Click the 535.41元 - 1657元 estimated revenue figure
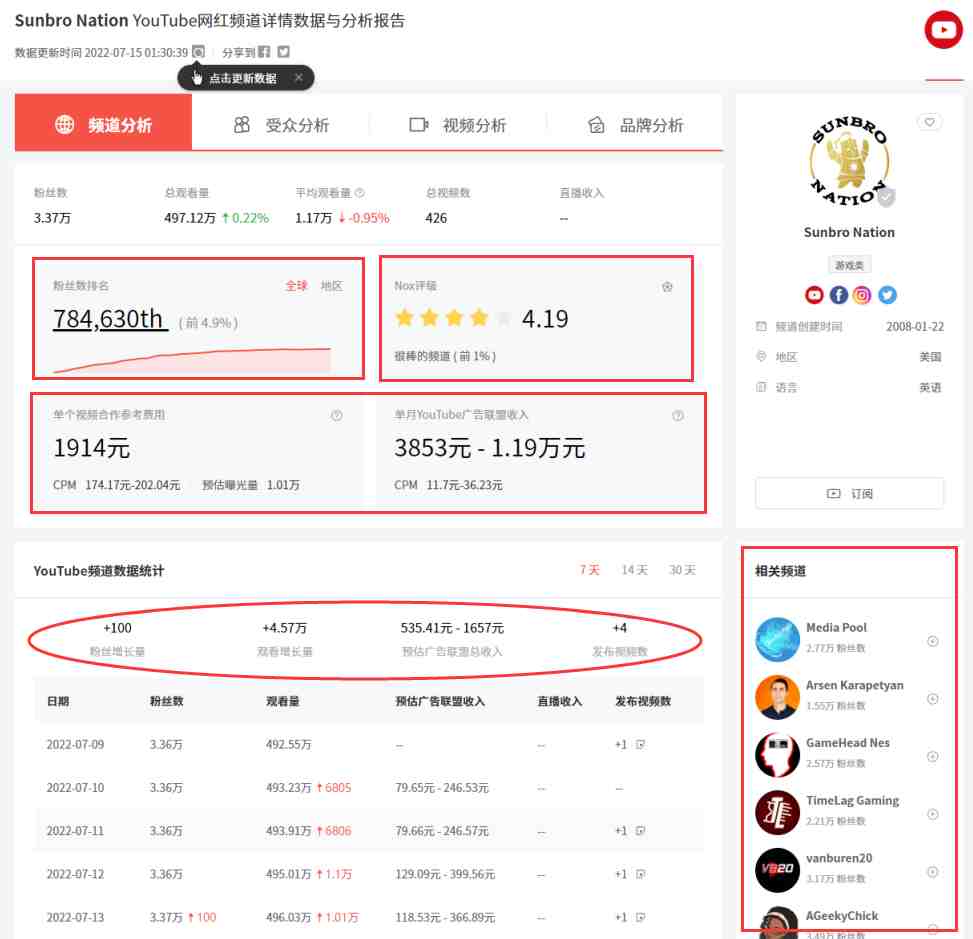This screenshot has height=939, width=973. pyautogui.click(x=452, y=628)
